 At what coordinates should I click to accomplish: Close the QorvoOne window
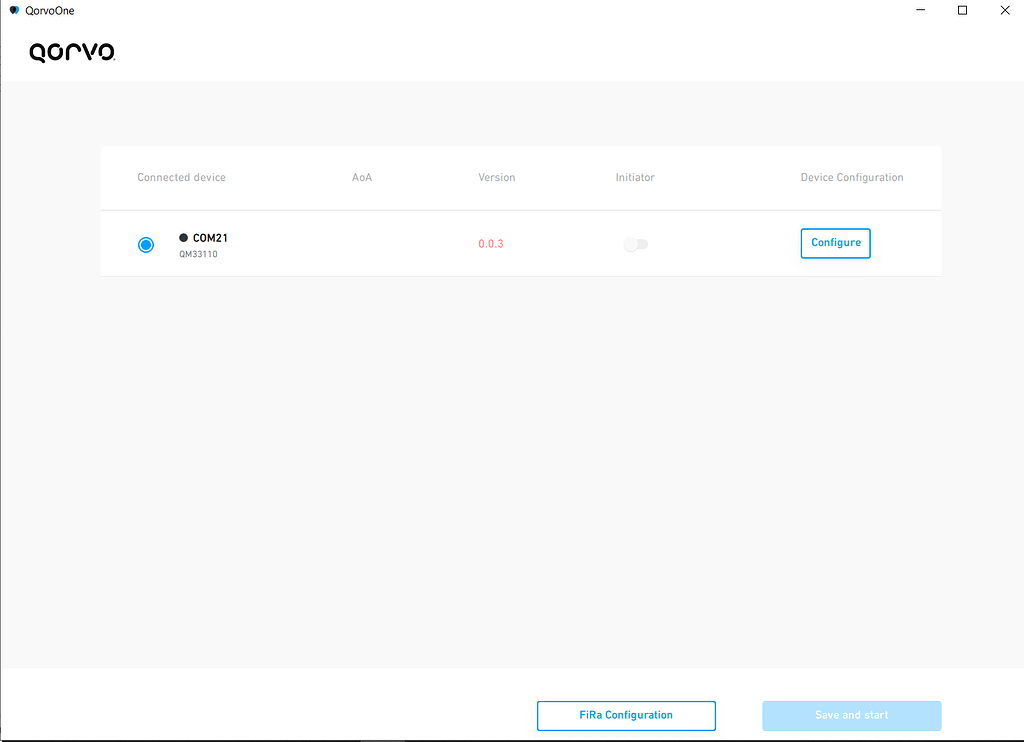(1004, 10)
